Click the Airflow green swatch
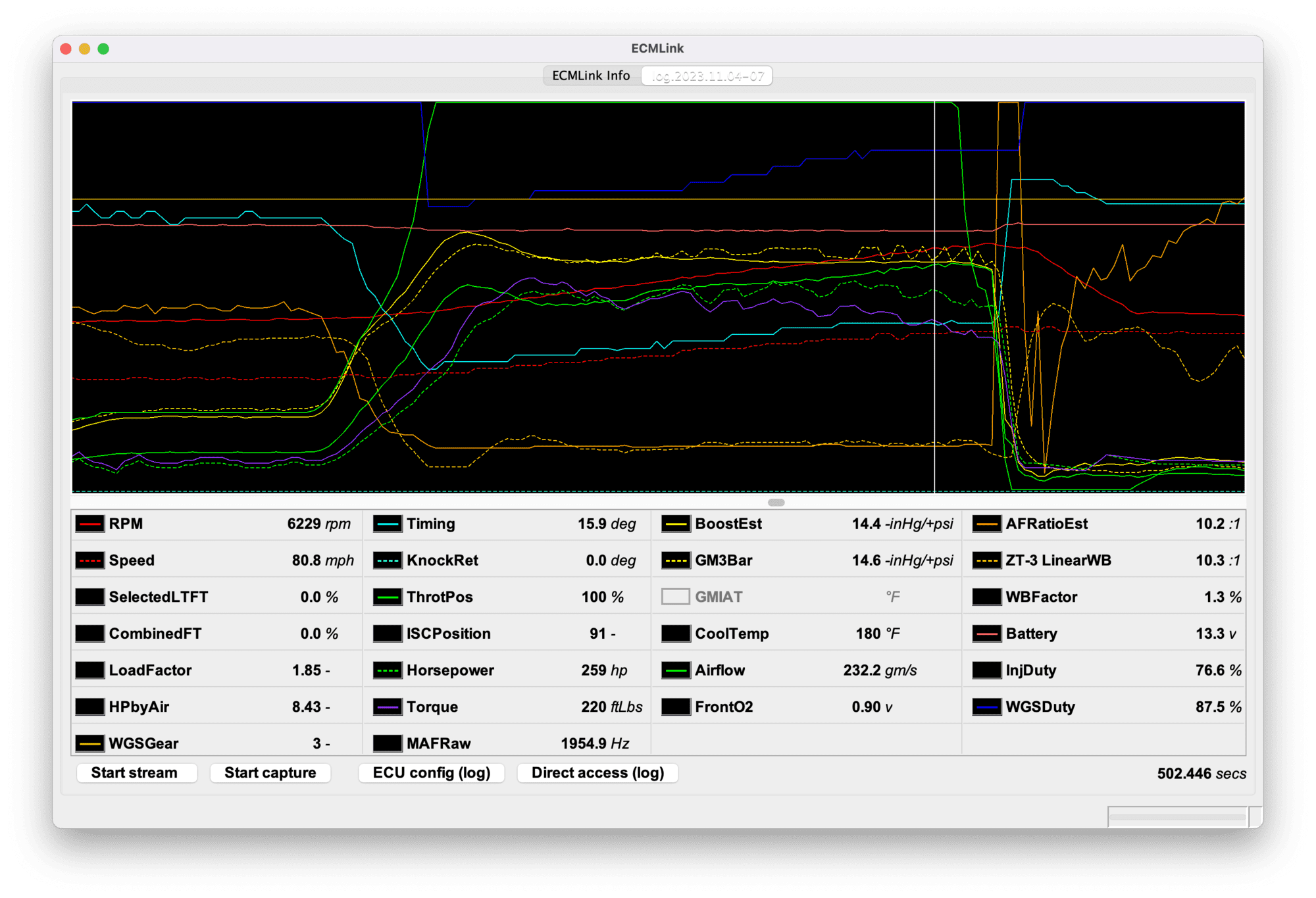The image size is (1316, 898). point(676,670)
